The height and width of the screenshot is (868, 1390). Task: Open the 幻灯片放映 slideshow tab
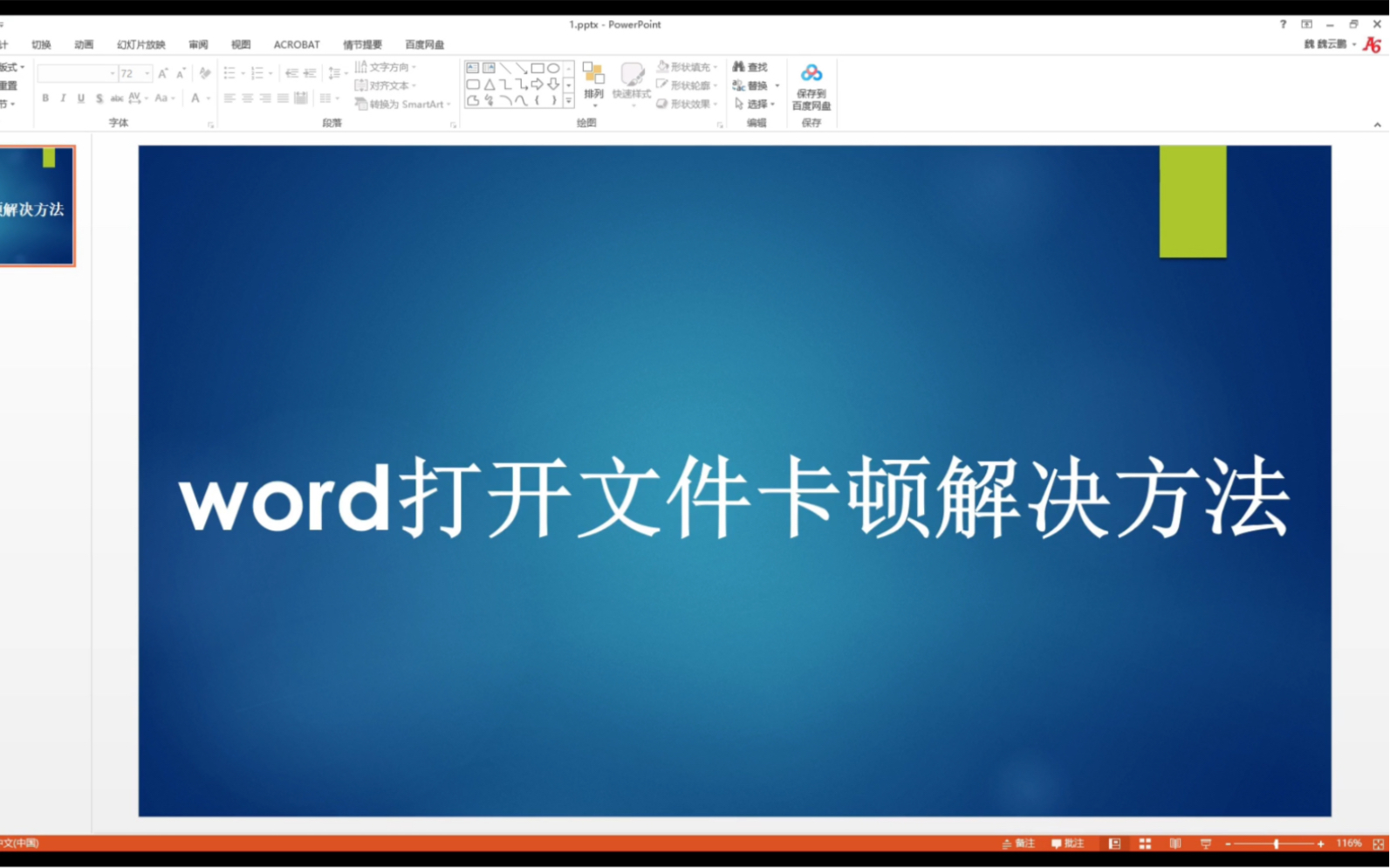140,44
